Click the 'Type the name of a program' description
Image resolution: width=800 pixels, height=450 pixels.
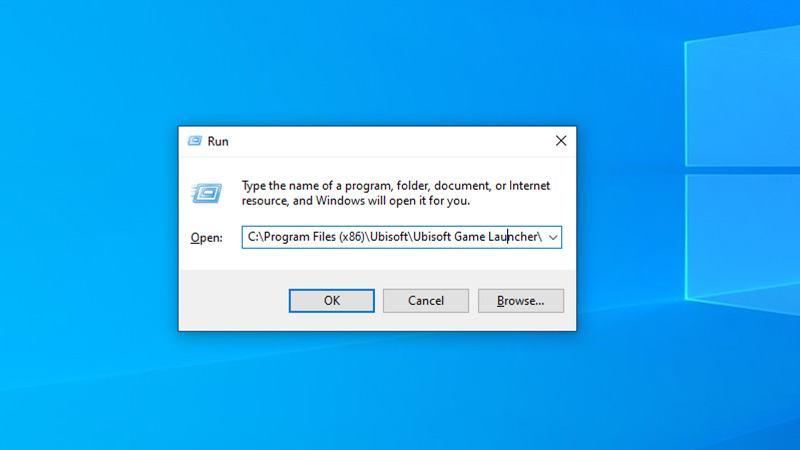(395, 193)
